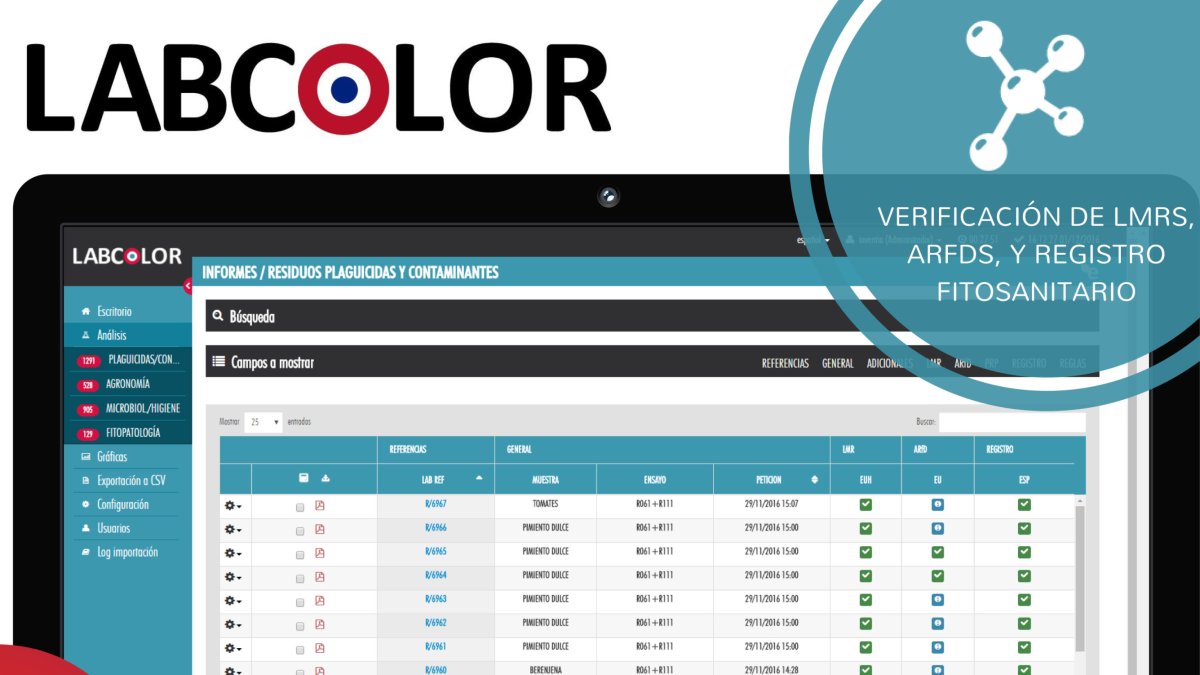1200x675 pixels.
Task: Open the Gráficas chart icon
Action: [86, 456]
